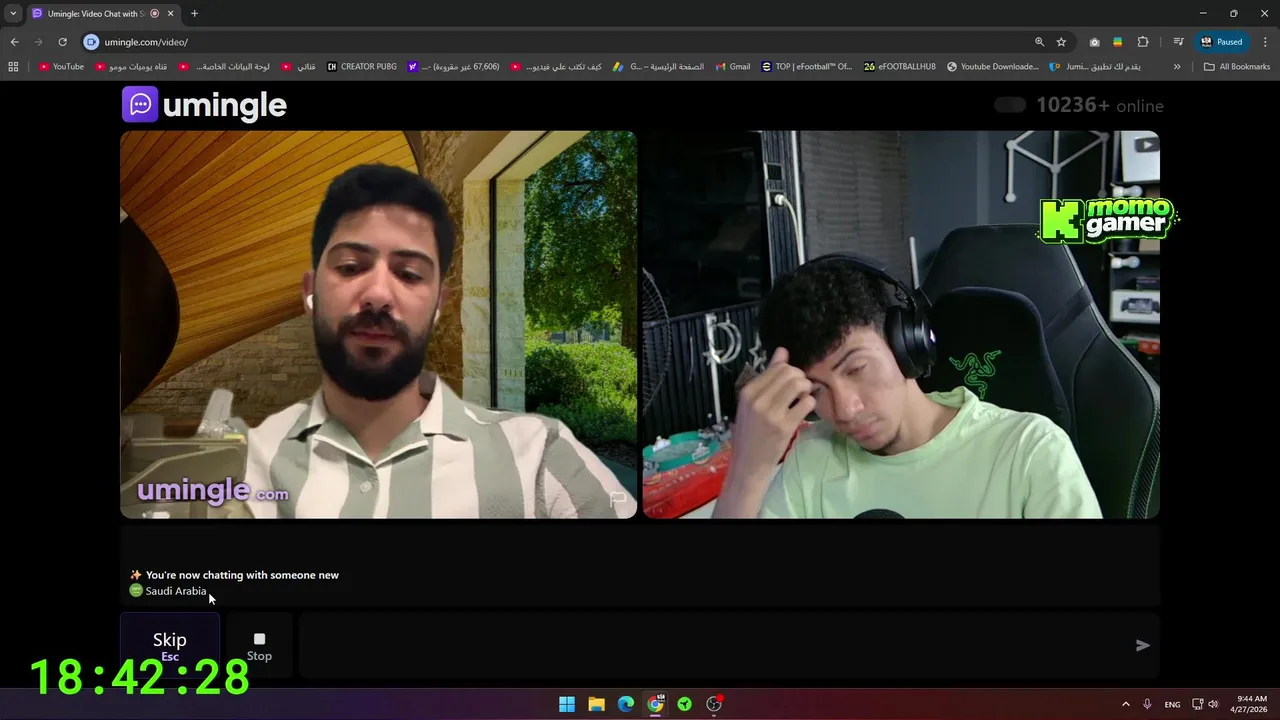The height and width of the screenshot is (720, 1280).
Task: Open the network status tray icon
Action: coord(1197,704)
